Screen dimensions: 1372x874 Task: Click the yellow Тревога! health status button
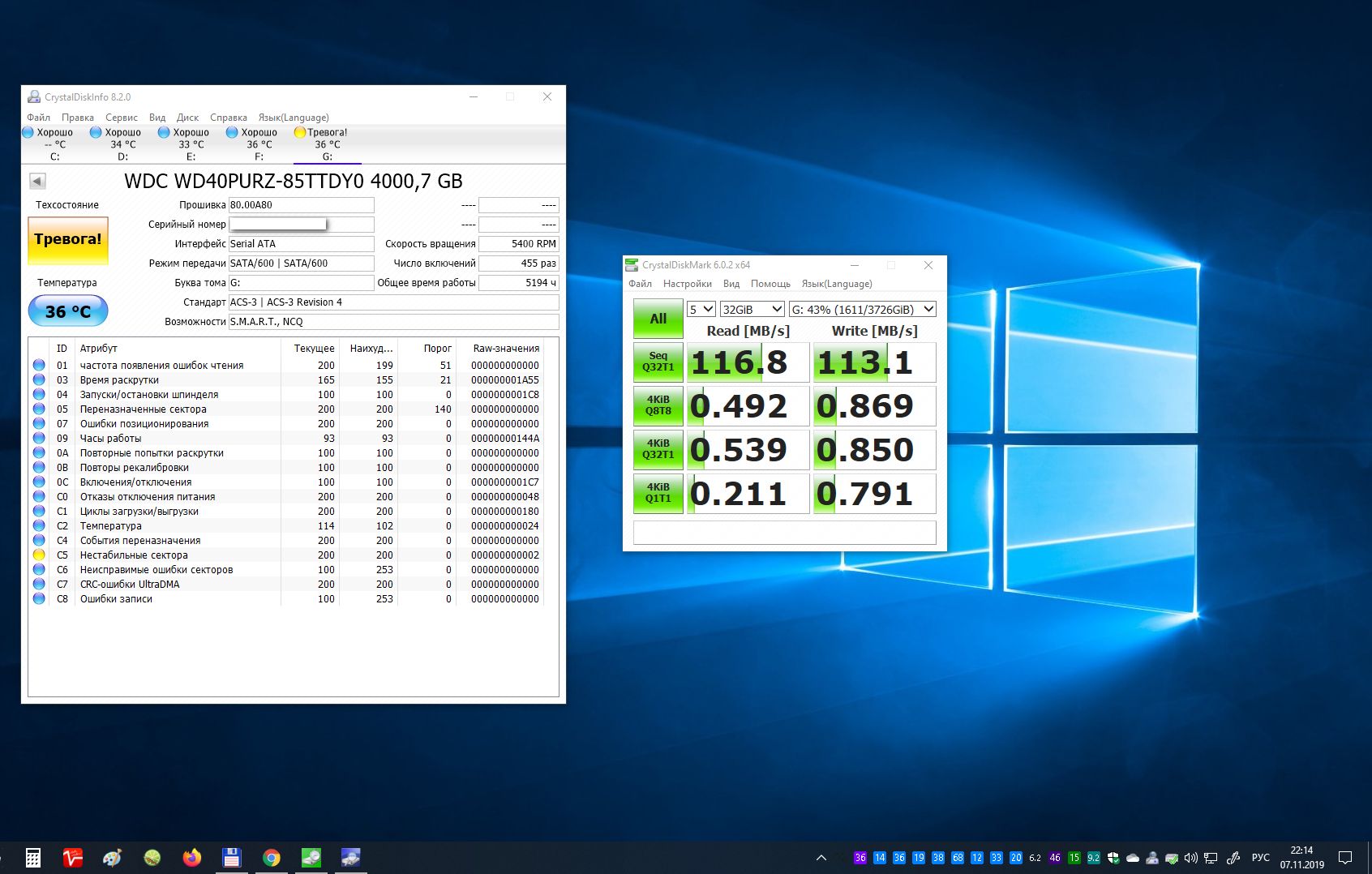(68, 240)
